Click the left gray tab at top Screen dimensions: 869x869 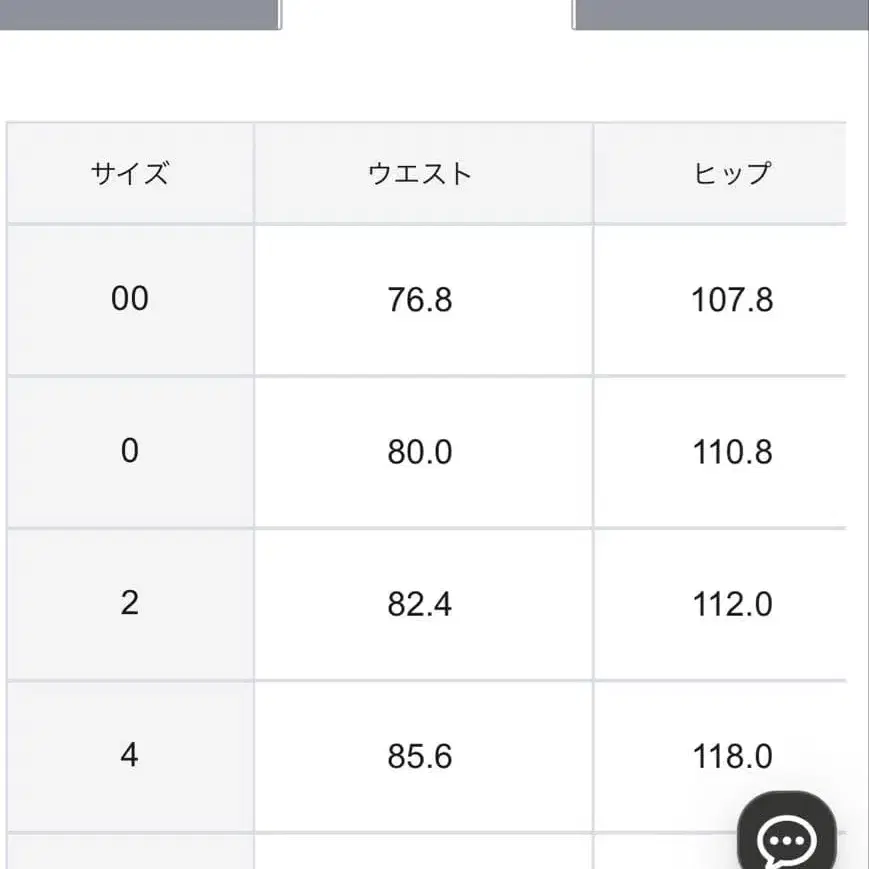[x=140, y=15]
